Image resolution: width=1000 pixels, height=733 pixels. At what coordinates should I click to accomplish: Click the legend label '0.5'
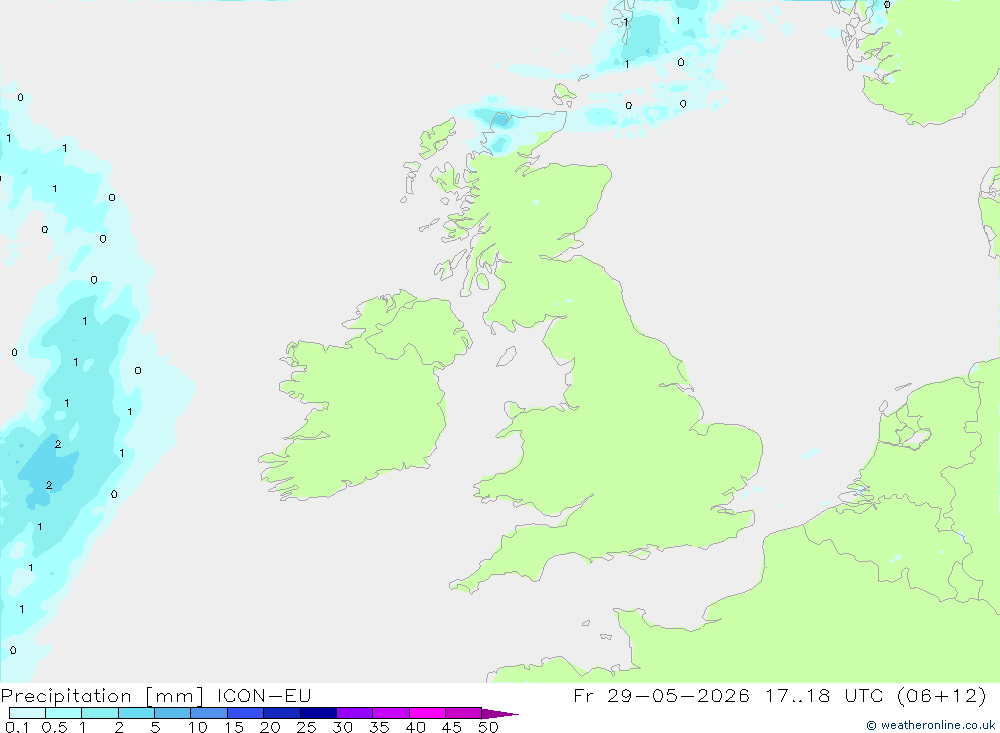pos(54,727)
